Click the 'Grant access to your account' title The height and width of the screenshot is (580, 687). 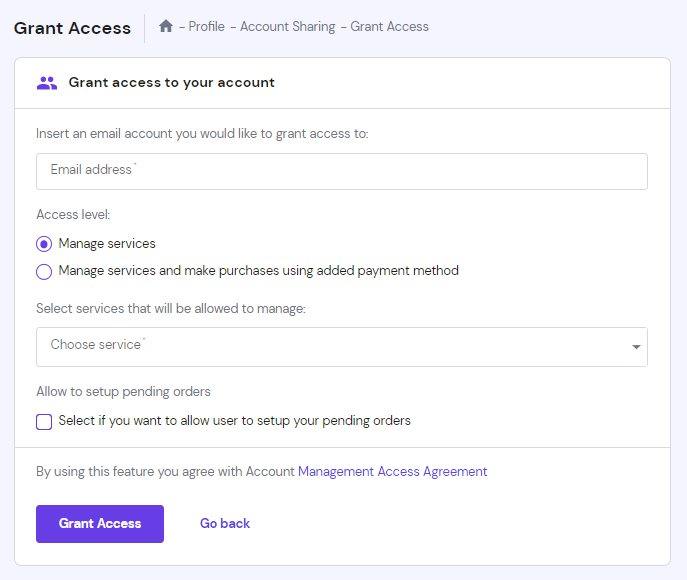point(171,83)
